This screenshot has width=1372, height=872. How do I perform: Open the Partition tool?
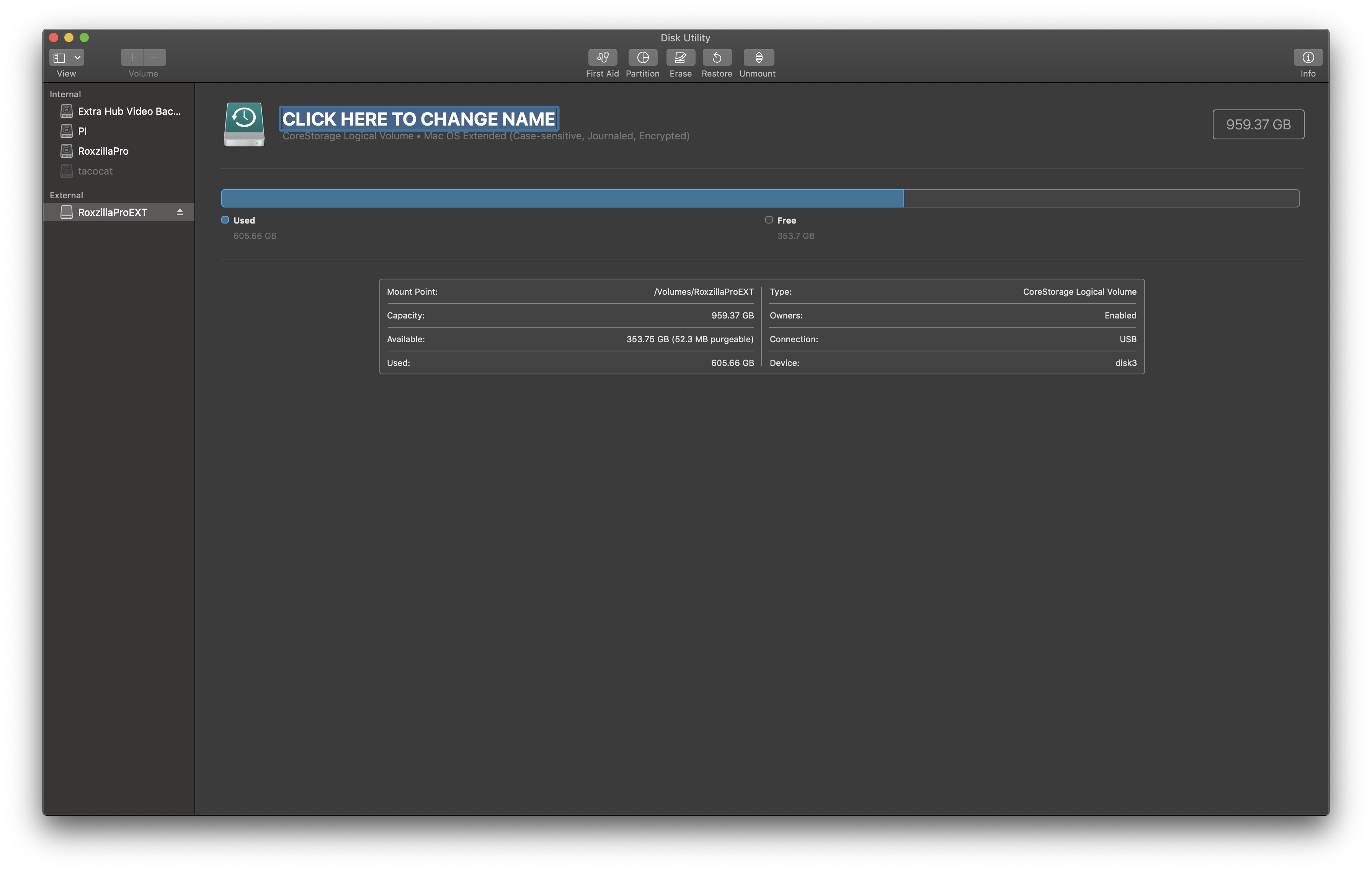(x=643, y=57)
